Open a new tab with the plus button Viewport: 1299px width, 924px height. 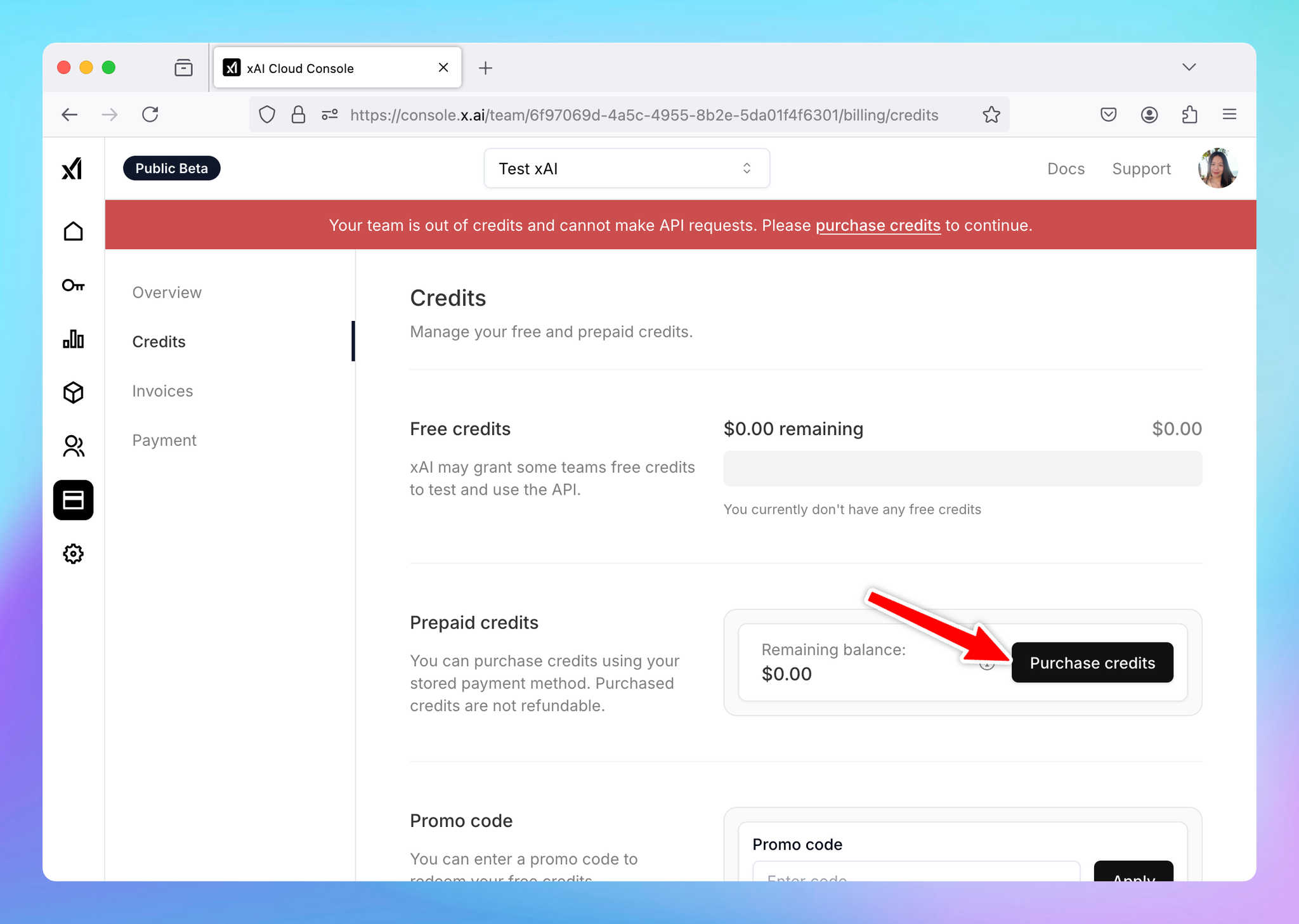485,68
